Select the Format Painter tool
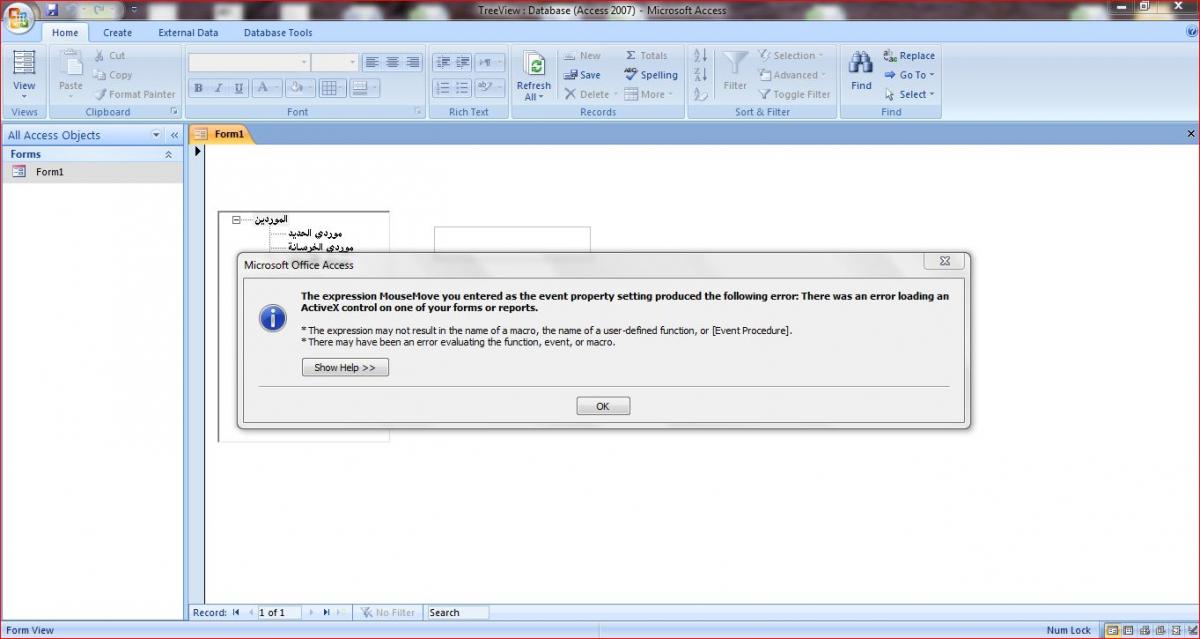The width and height of the screenshot is (1200, 639). [134, 94]
